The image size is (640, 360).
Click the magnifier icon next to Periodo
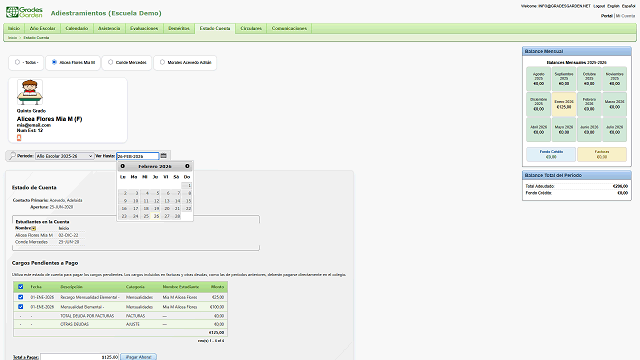tap(12, 156)
